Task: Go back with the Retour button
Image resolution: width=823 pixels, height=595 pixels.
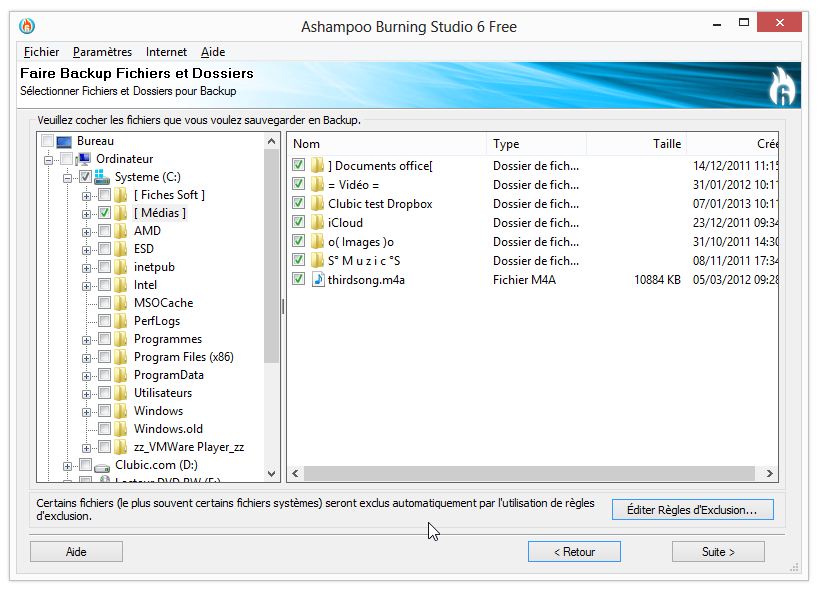Action: click(574, 552)
